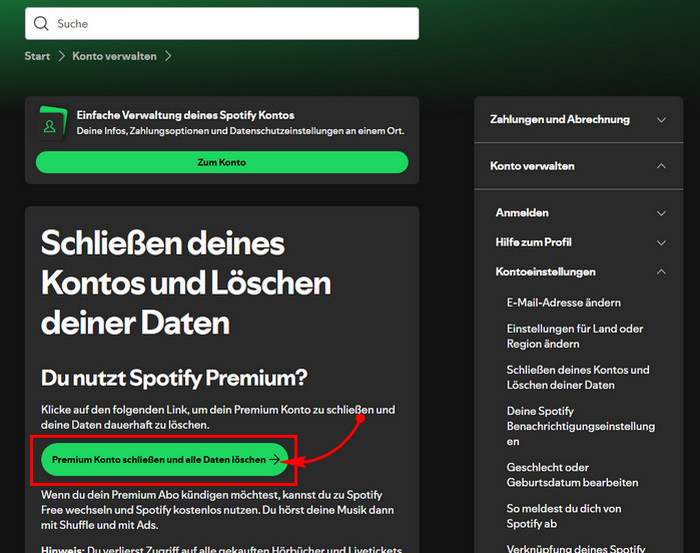Open the Start breadcrumb link
The width and height of the screenshot is (700, 553).
pyautogui.click(x=37, y=56)
